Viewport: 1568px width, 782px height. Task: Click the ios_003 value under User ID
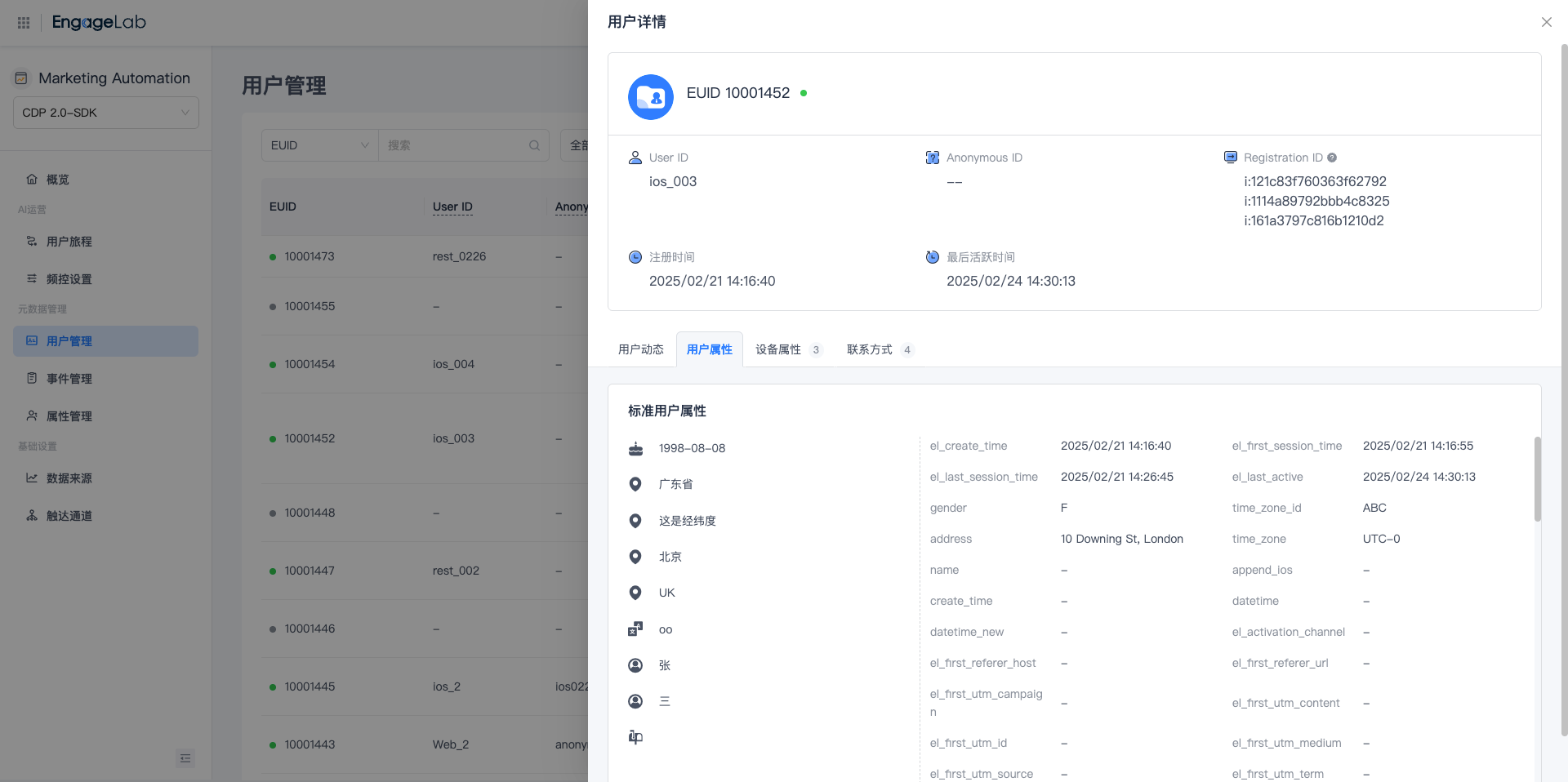coord(673,181)
